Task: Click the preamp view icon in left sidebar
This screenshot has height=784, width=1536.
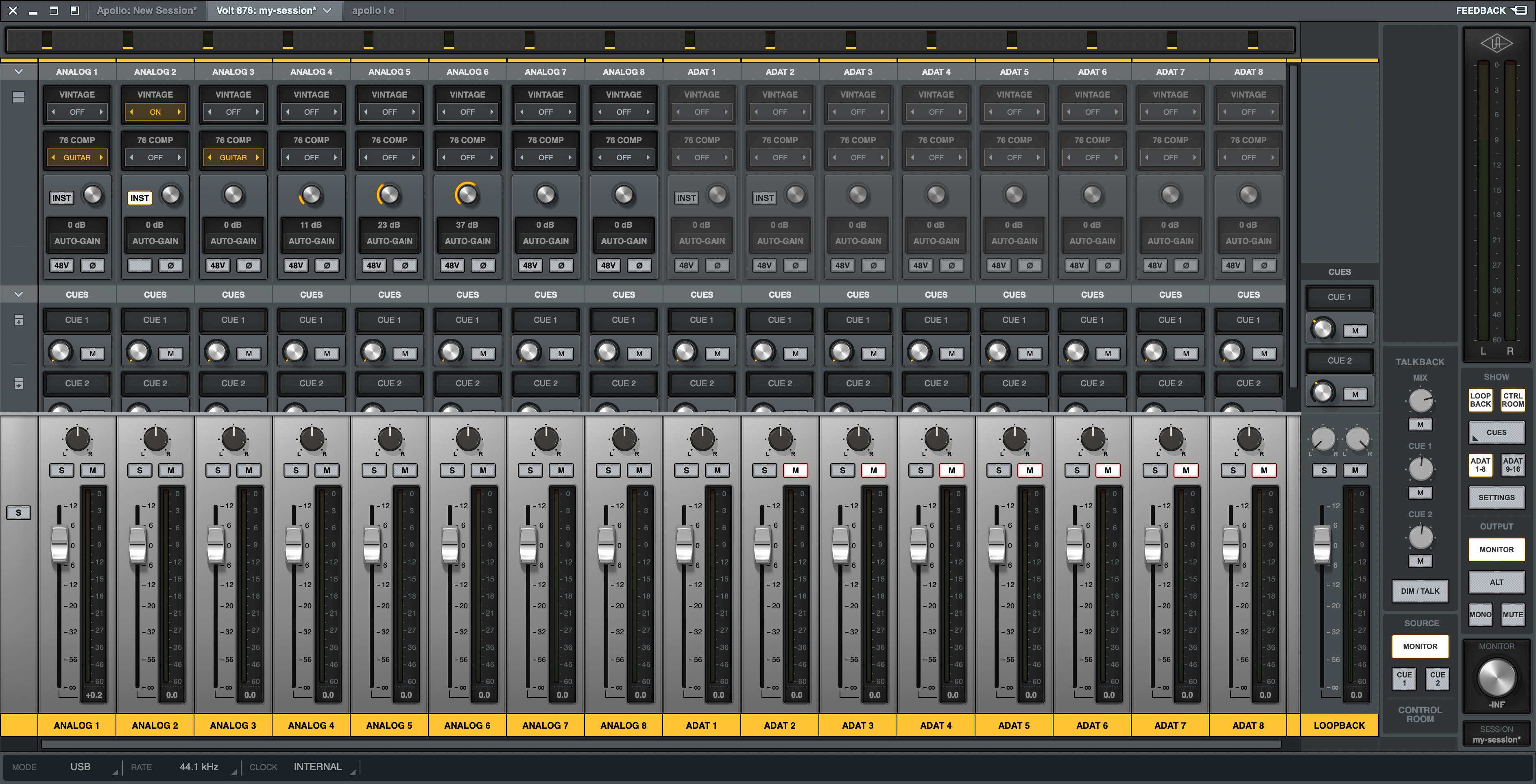Action: tap(18, 97)
